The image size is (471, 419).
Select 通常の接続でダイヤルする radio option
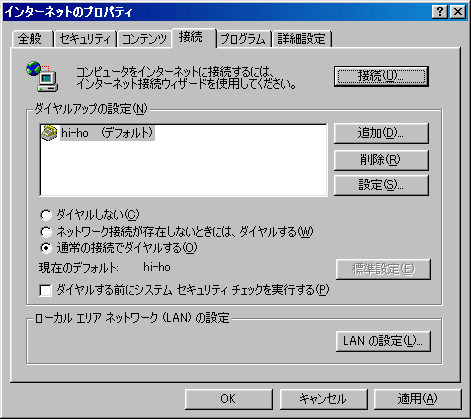pos(46,248)
